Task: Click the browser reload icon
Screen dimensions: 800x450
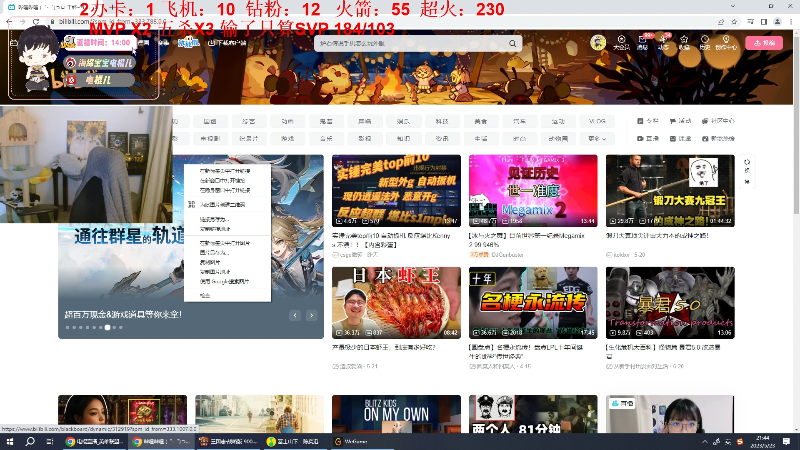Action: click(36, 22)
